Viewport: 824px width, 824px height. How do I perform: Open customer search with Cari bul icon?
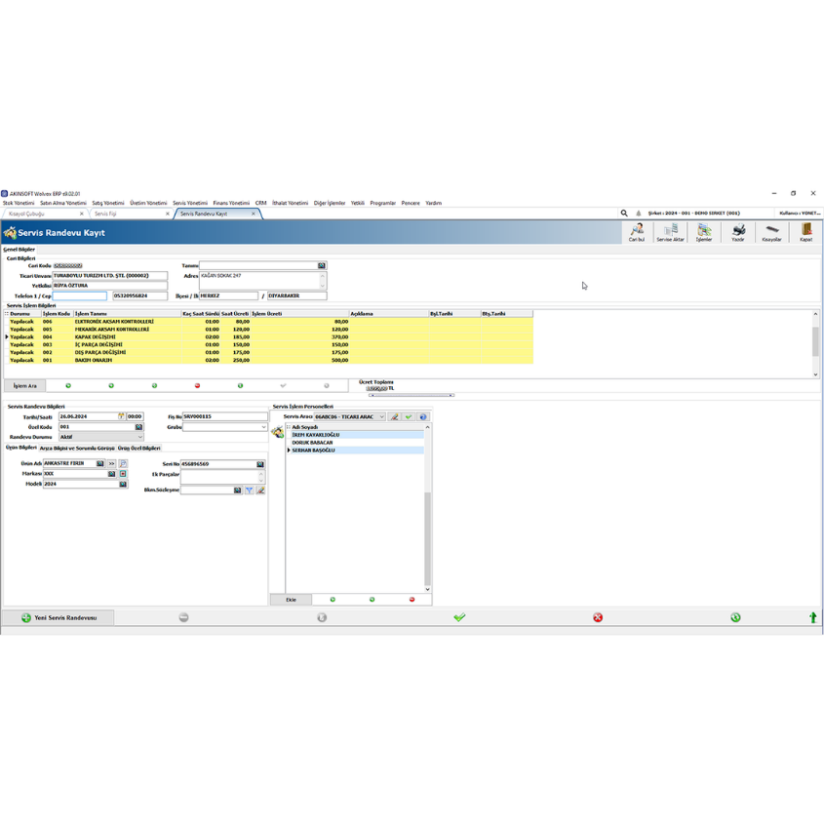pos(638,232)
